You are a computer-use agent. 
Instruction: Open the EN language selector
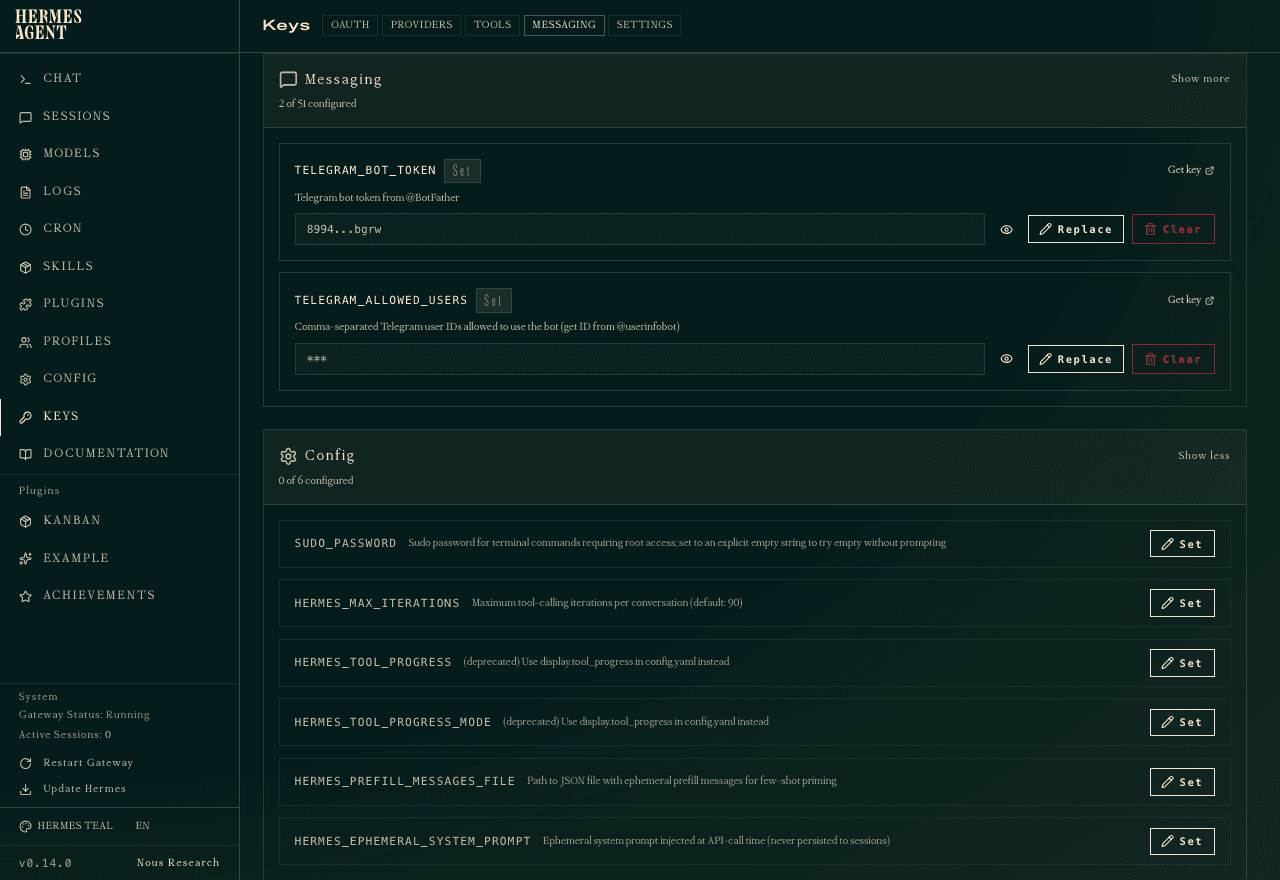[x=143, y=826]
